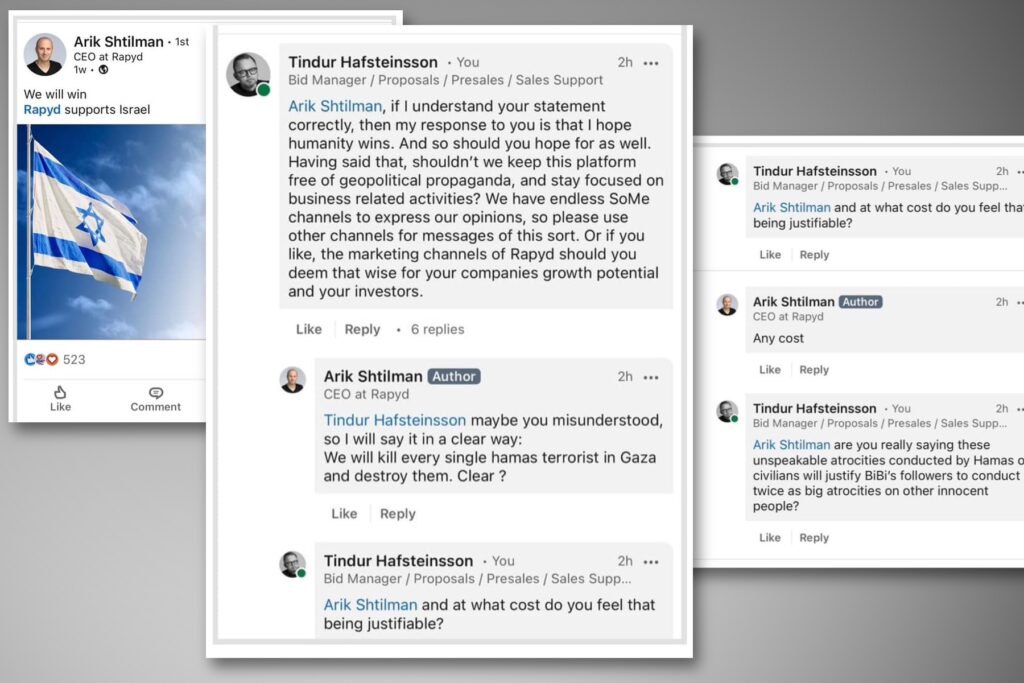
Task: Reply to Tindur's 'unspeakable atrocities' comment
Action: click(814, 537)
